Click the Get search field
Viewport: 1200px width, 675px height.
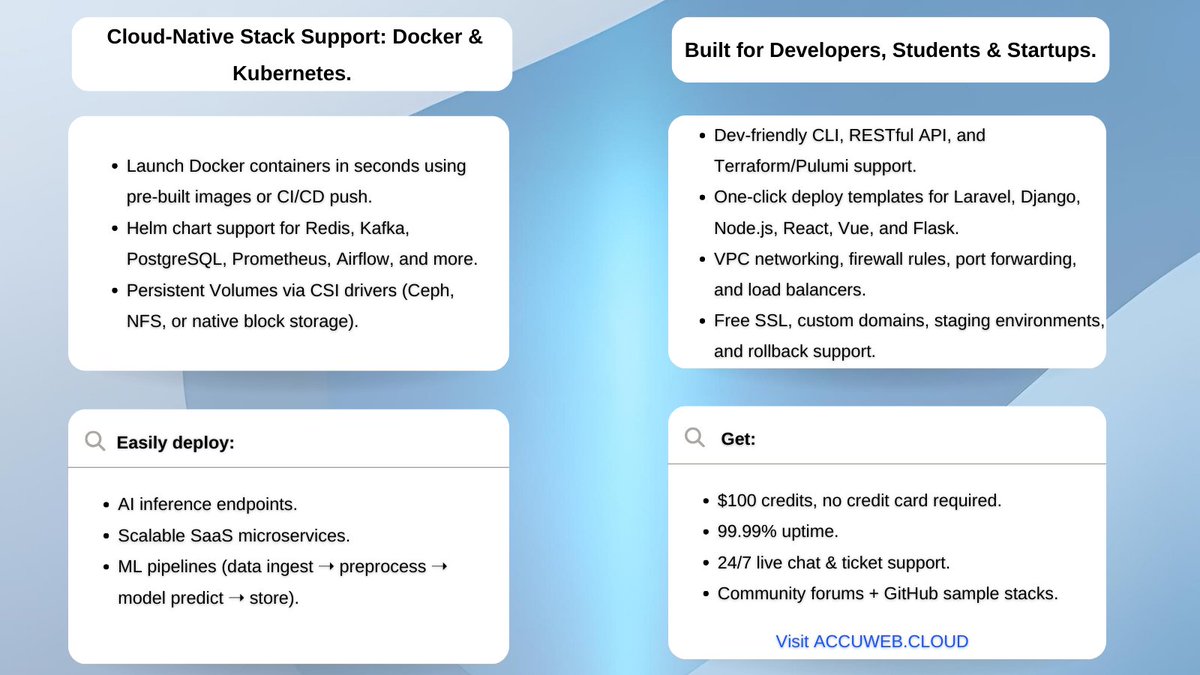pos(887,435)
